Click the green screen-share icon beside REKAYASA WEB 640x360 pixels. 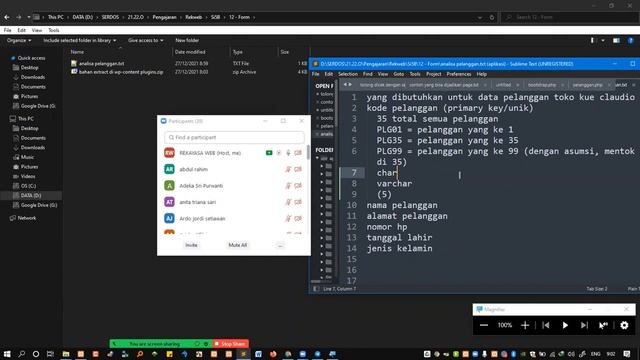point(269,153)
